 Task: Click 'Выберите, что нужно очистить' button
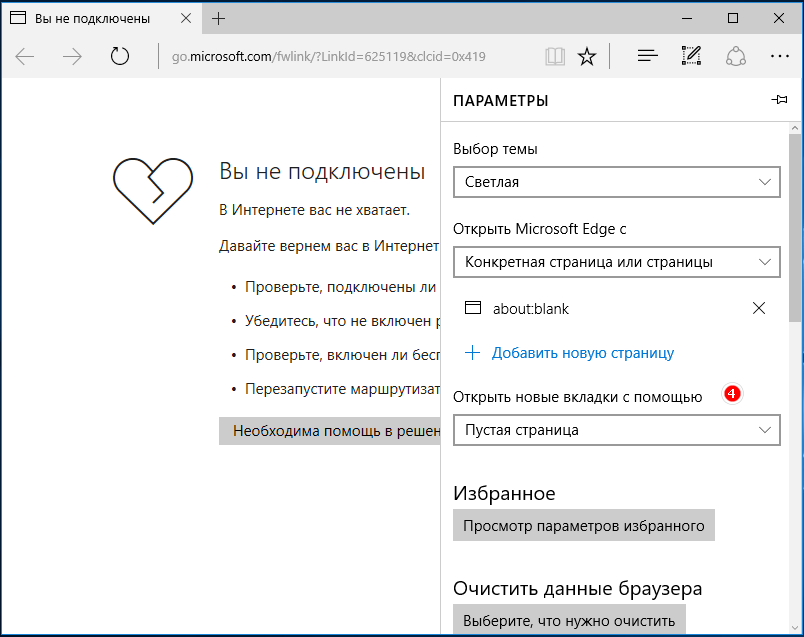569,620
